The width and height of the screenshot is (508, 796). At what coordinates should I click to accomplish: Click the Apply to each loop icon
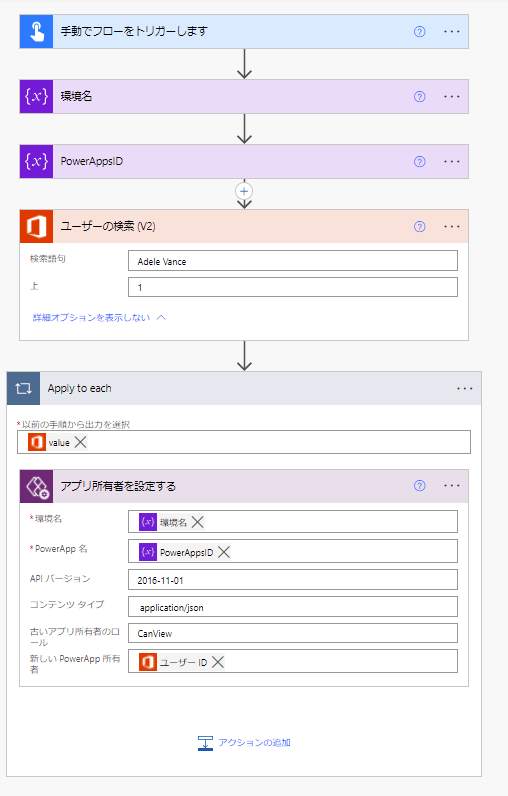[x=23, y=388]
